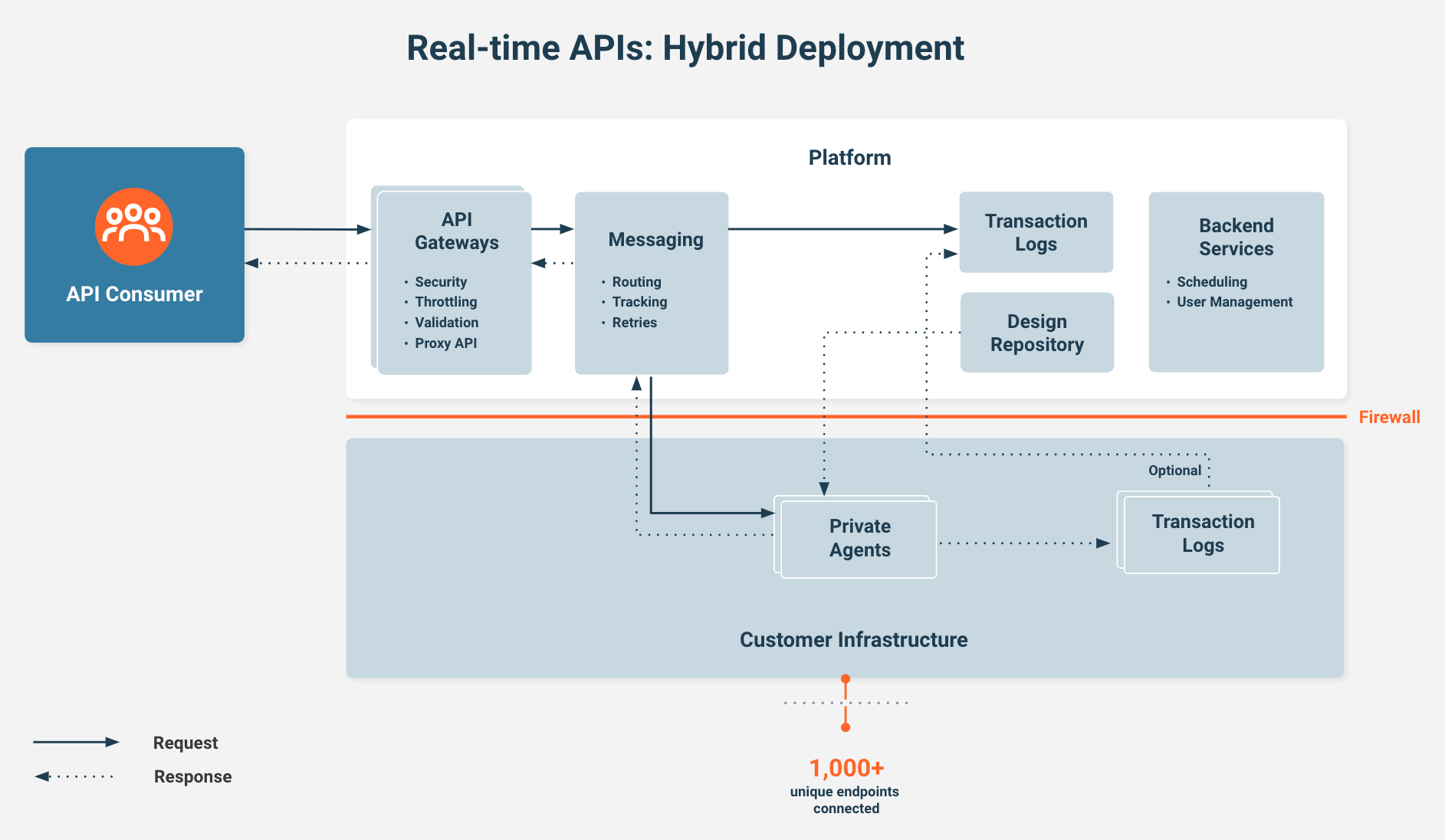
Task: Click the Design Repository box
Action: pos(1036,333)
